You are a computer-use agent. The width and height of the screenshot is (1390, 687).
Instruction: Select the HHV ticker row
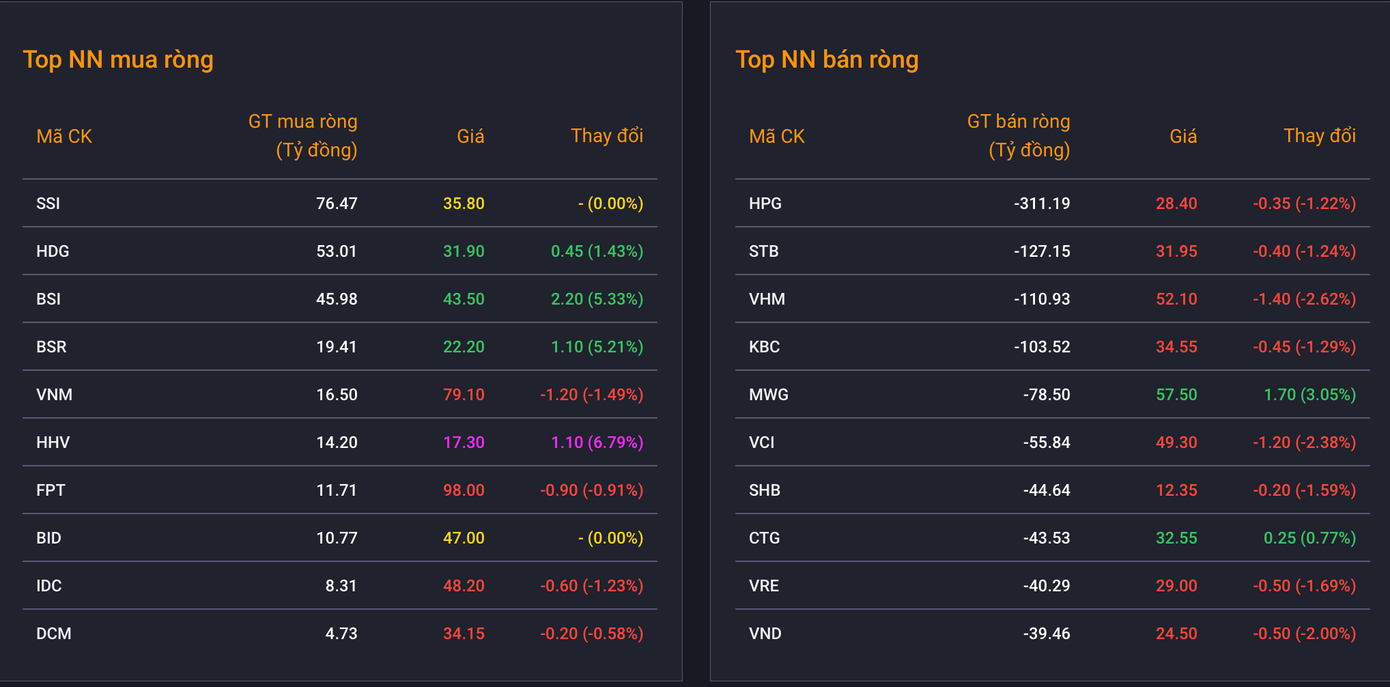(x=52, y=442)
